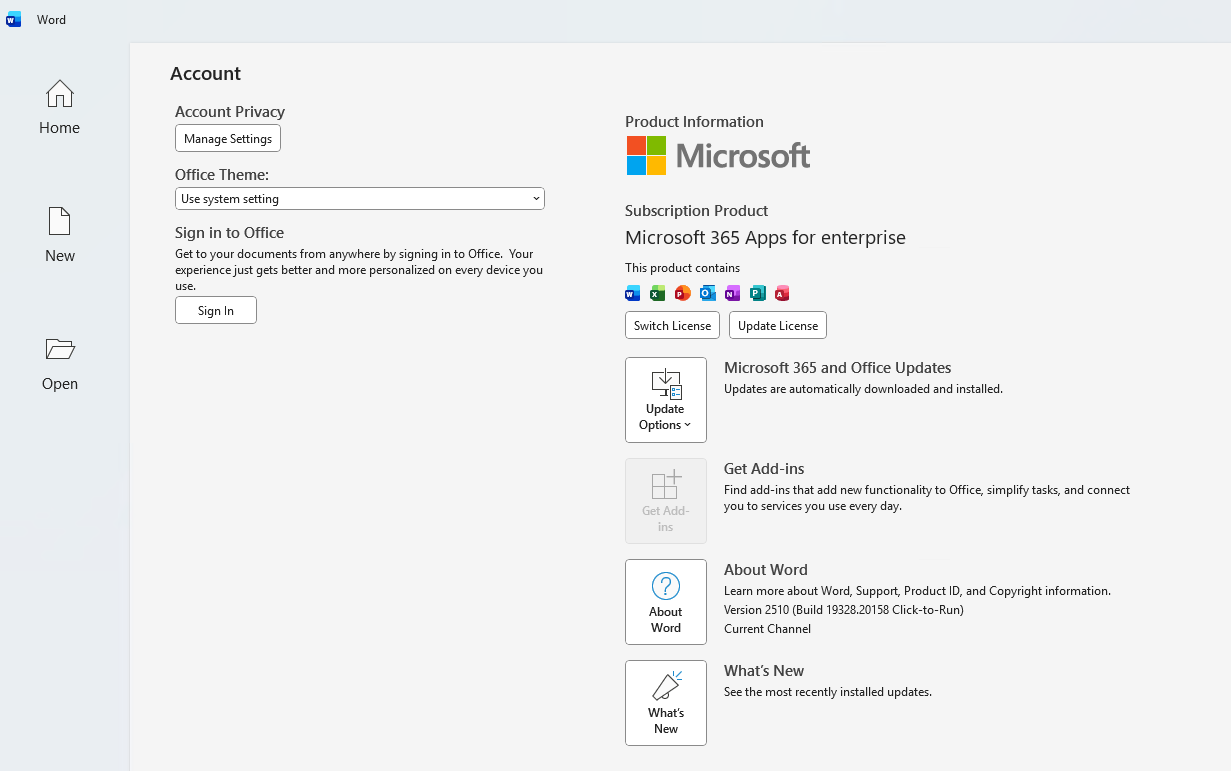Viewport: 1231px width, 771px height.
Task: Click the Microsoft four-color logo
Action: pos(646,156)
